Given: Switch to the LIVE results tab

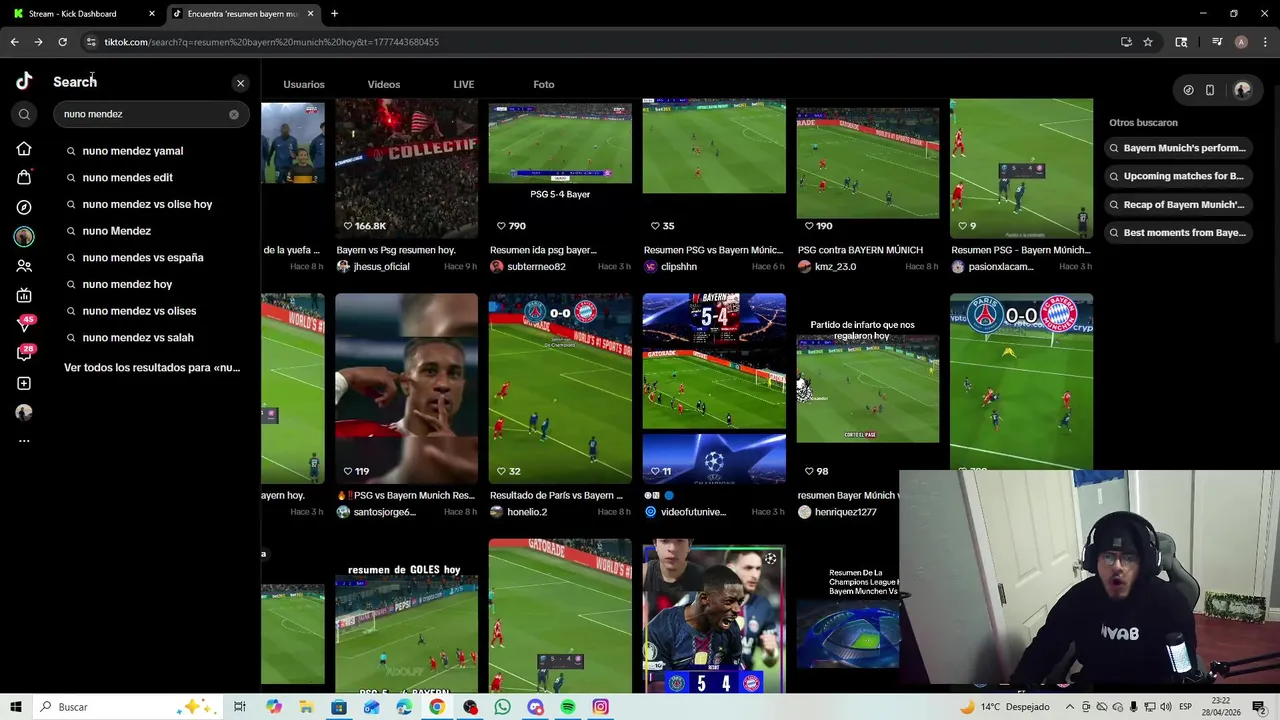Looking at the screenshot, I should (x=464, y=84).
